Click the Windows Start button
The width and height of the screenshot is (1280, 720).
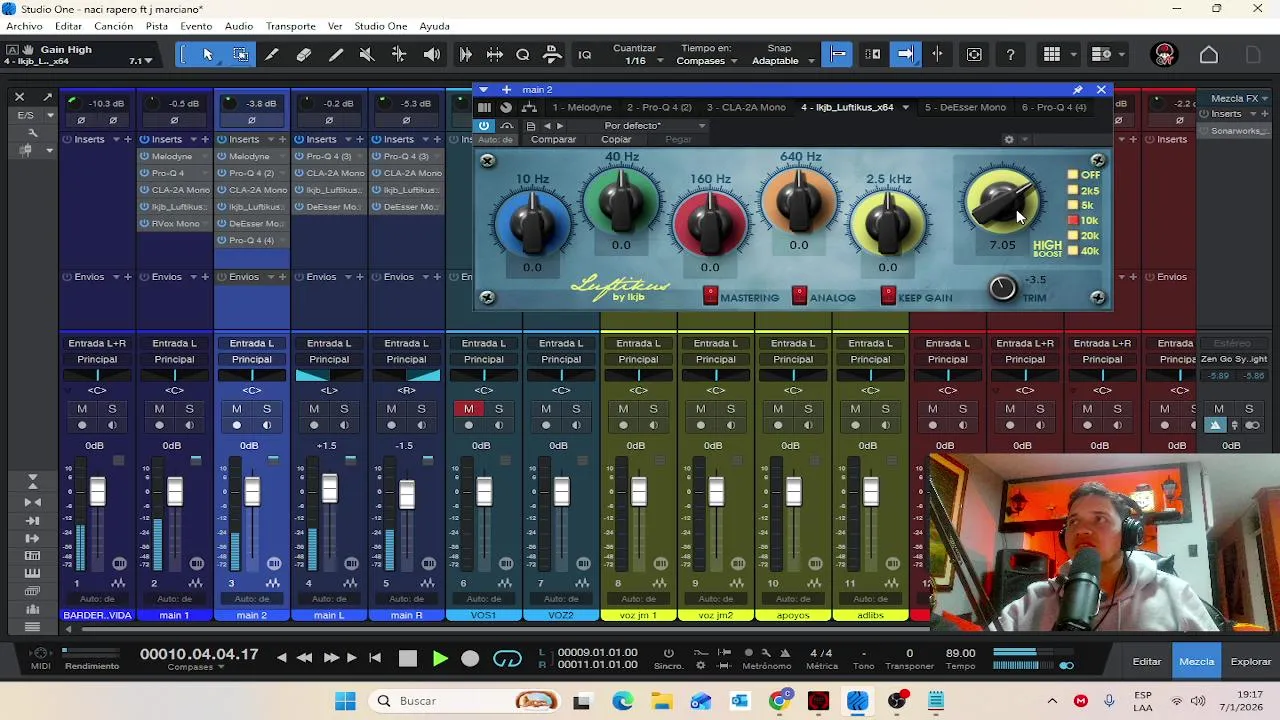tap(345, 701)
